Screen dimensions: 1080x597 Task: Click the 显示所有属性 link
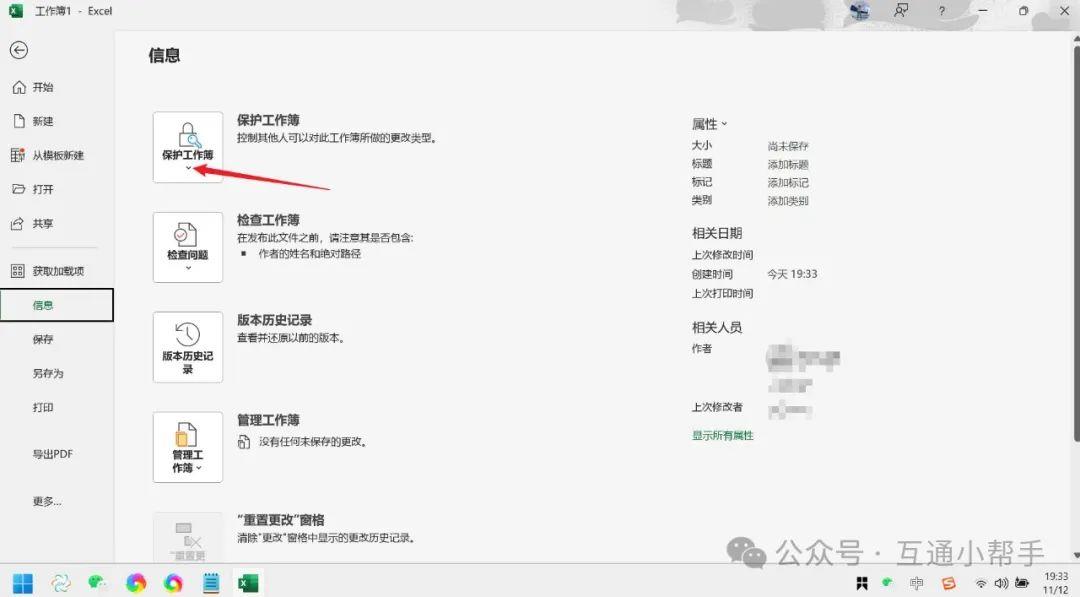[x=723, y=436]
